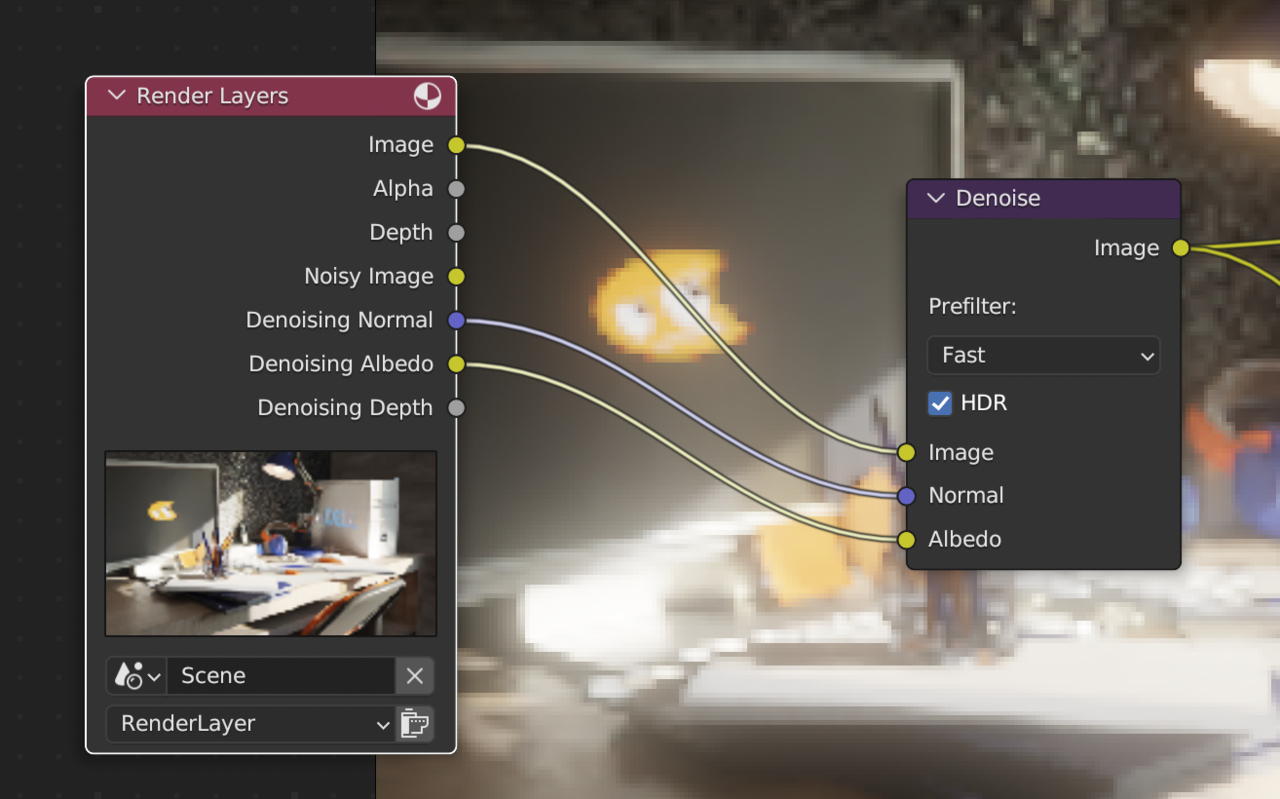Click the Denoise node Image output socket

point(1181,248)
